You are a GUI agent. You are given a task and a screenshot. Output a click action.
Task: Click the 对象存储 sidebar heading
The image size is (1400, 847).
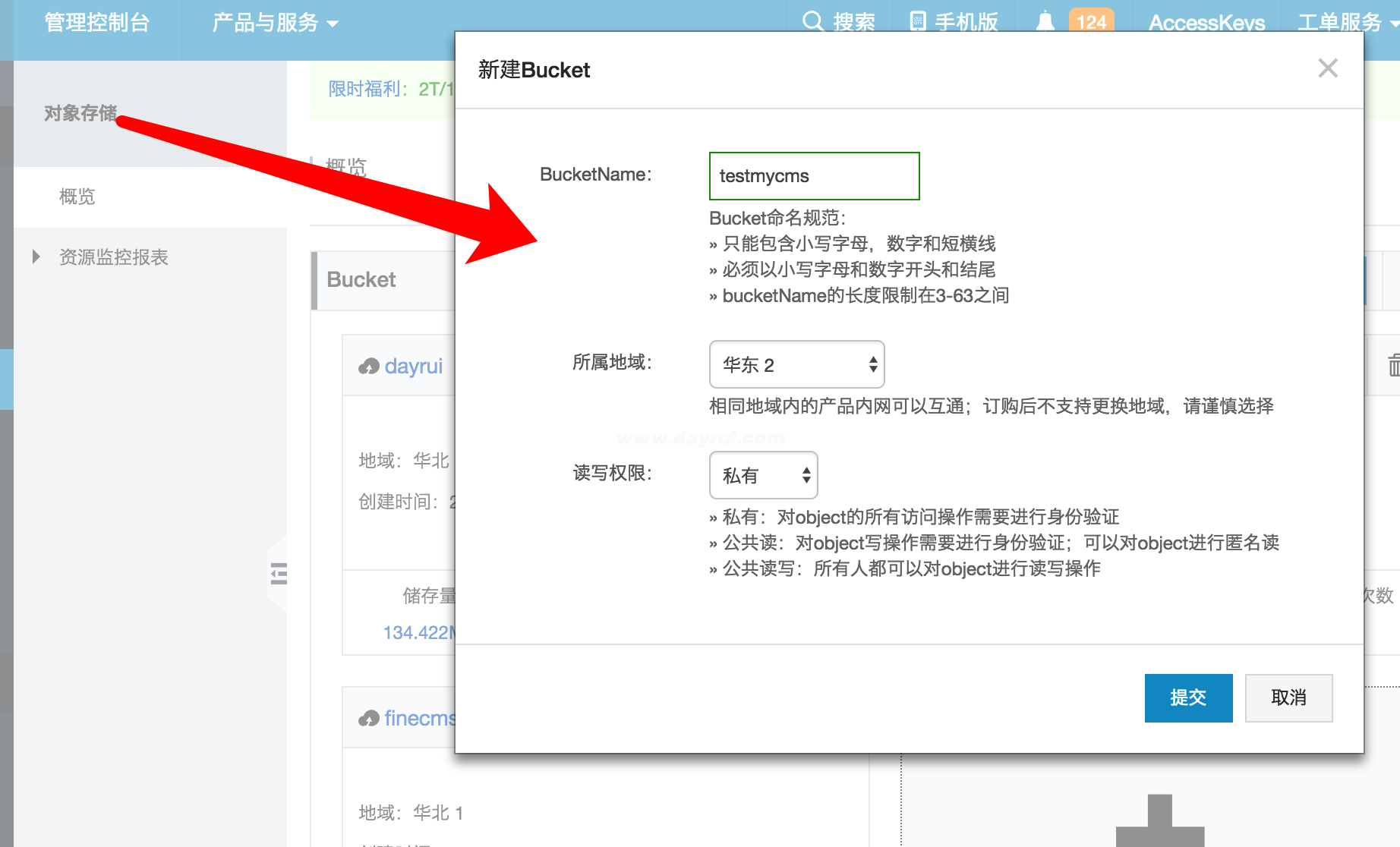pyautogui.click(x=80, y=113)
